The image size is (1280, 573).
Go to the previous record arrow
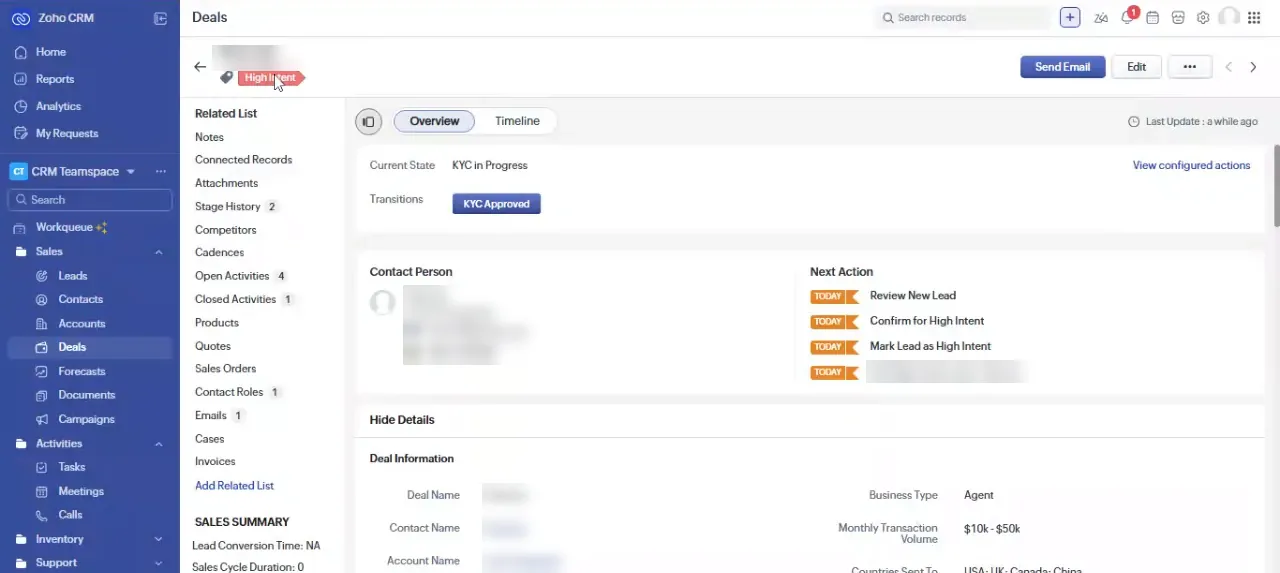[x=1229, y=67]
